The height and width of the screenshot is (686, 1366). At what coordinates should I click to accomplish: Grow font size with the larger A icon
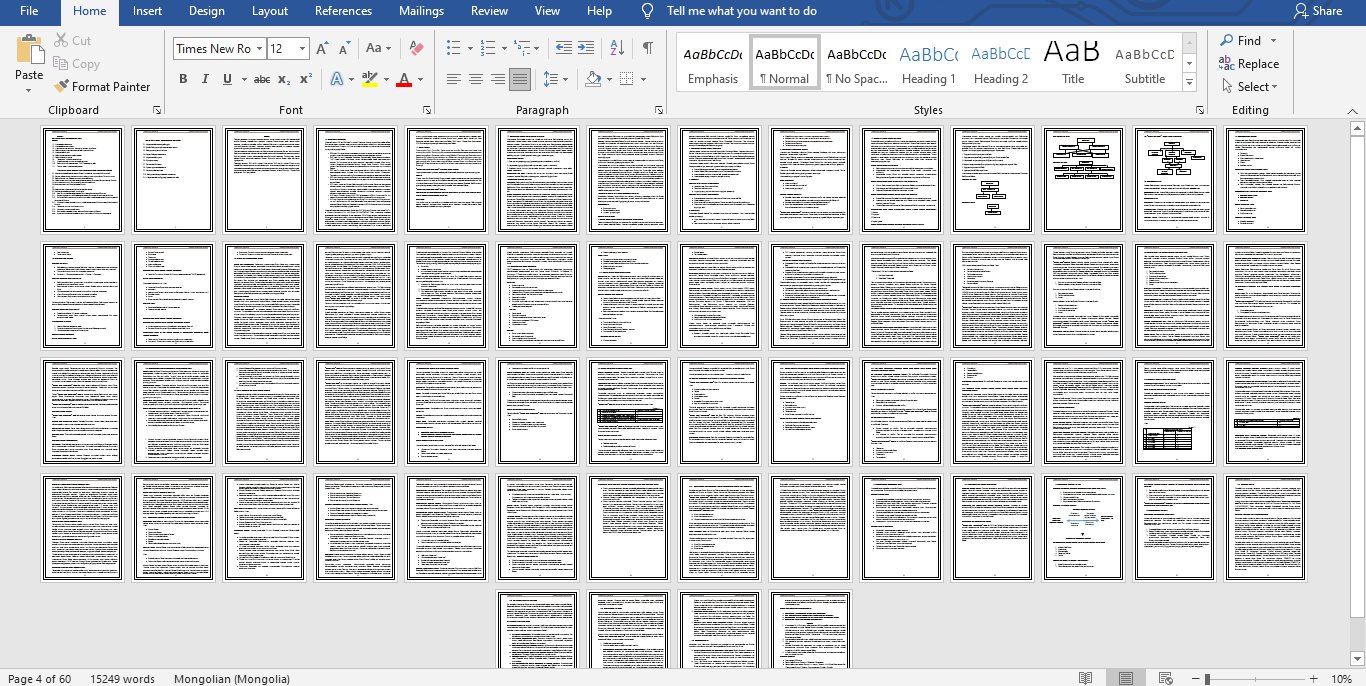pos(322,48)
